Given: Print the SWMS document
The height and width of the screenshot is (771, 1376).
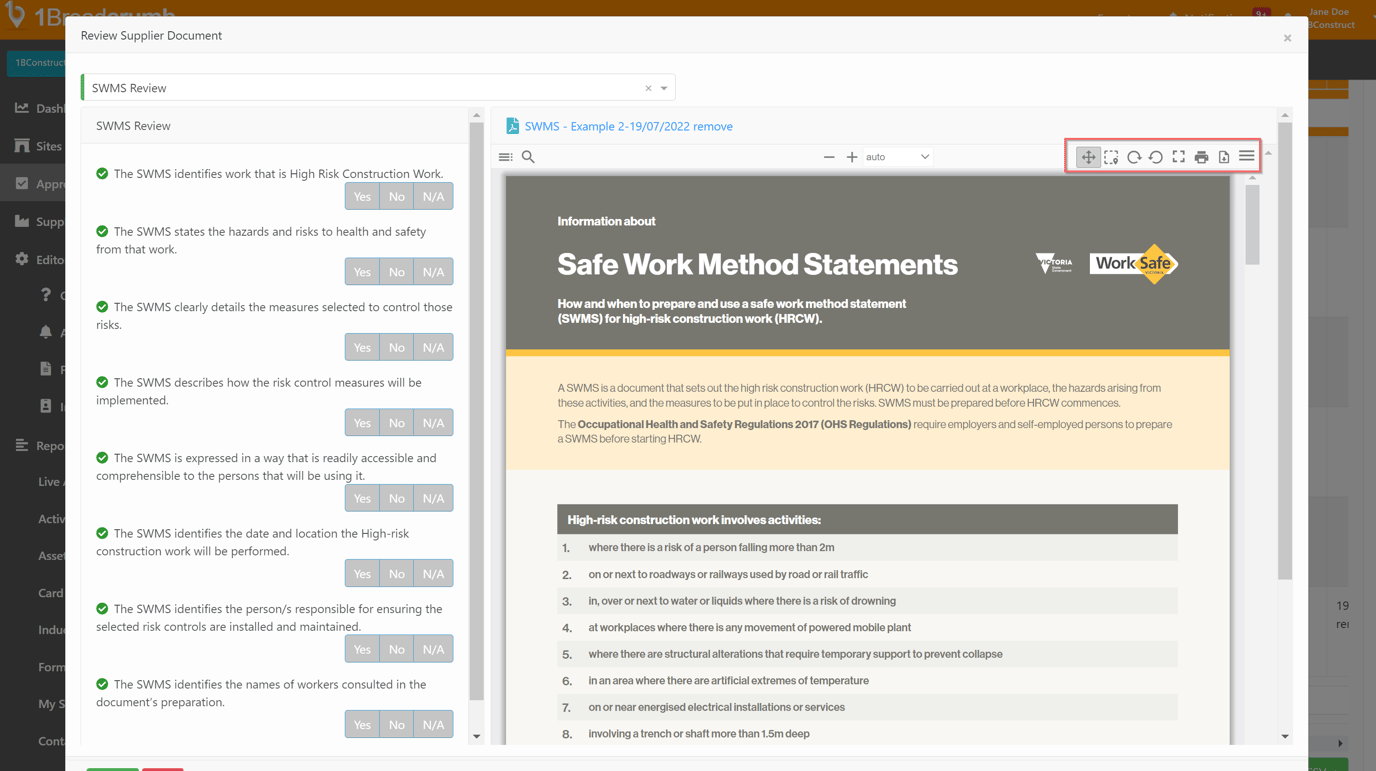Looking at the screenshot, I should [x=1201, y=157].
